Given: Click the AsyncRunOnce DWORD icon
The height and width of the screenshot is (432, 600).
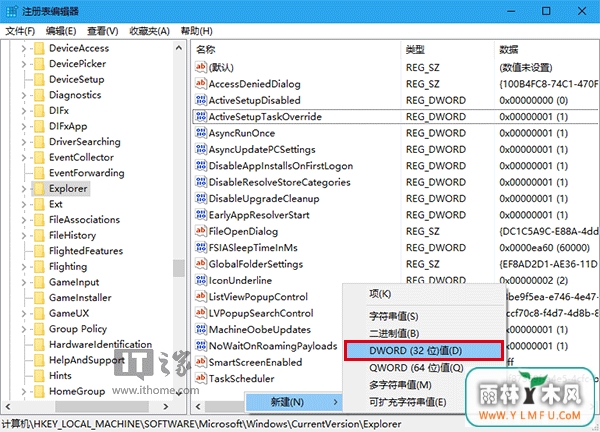Looking at the screenshot, I should 201,133.
